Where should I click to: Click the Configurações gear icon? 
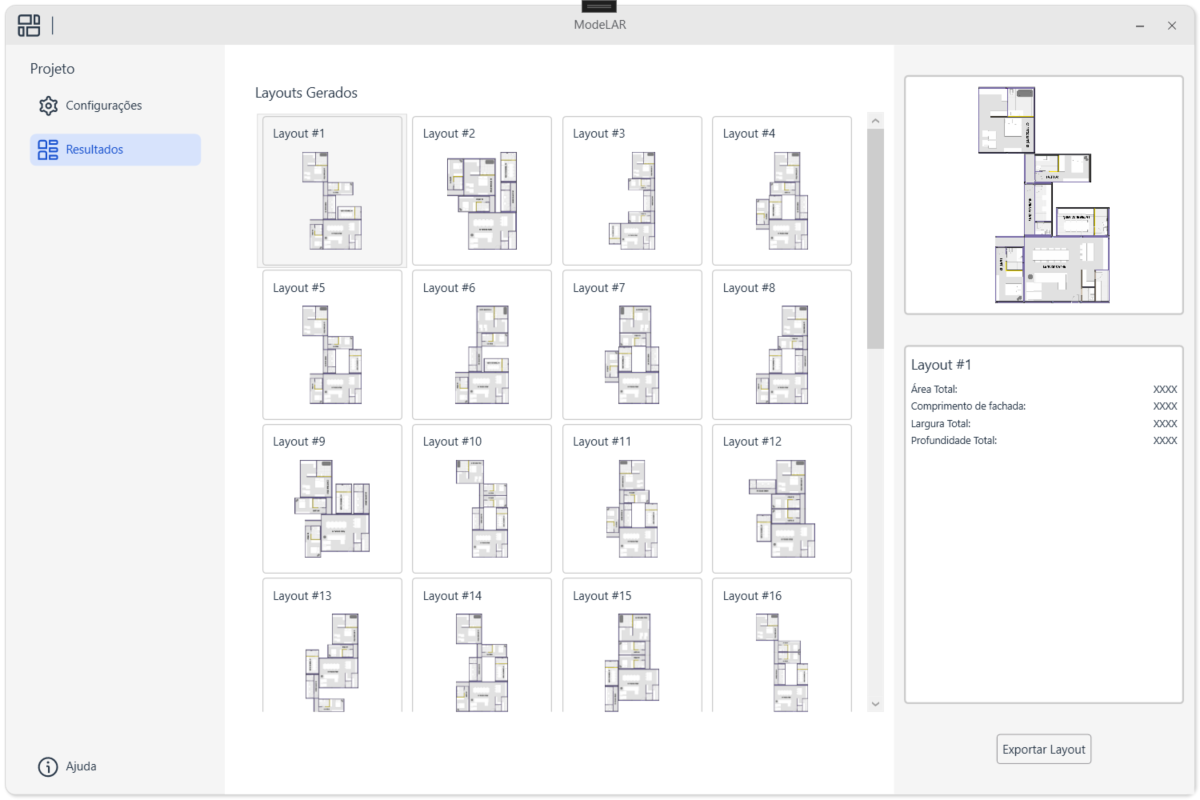48,106
